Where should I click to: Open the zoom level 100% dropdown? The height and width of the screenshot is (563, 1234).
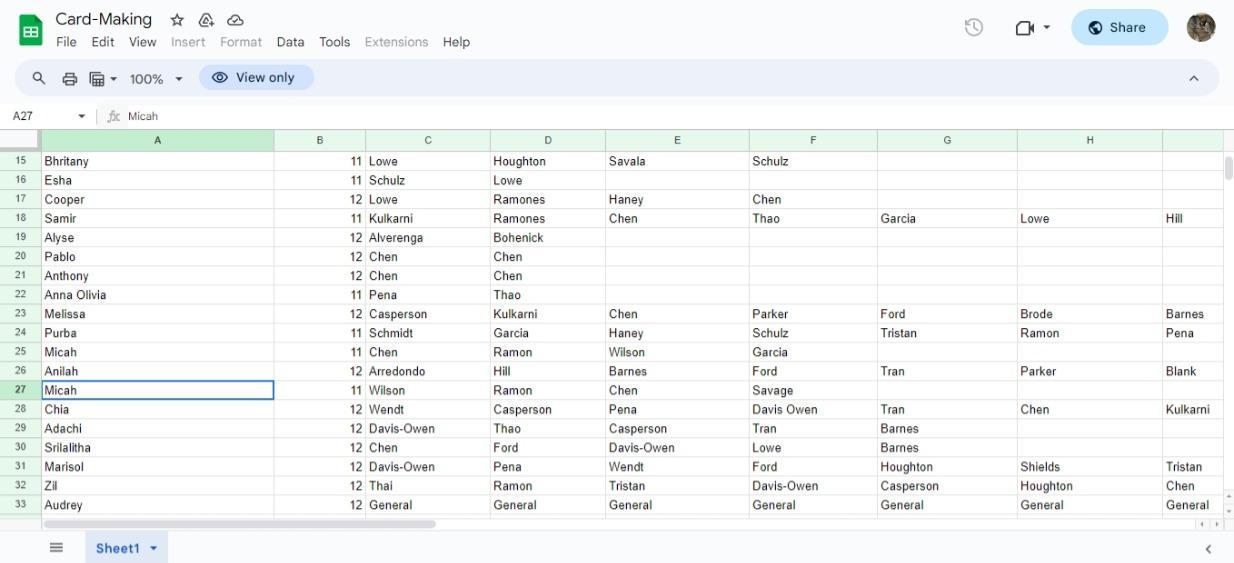(x=156, y=78)
